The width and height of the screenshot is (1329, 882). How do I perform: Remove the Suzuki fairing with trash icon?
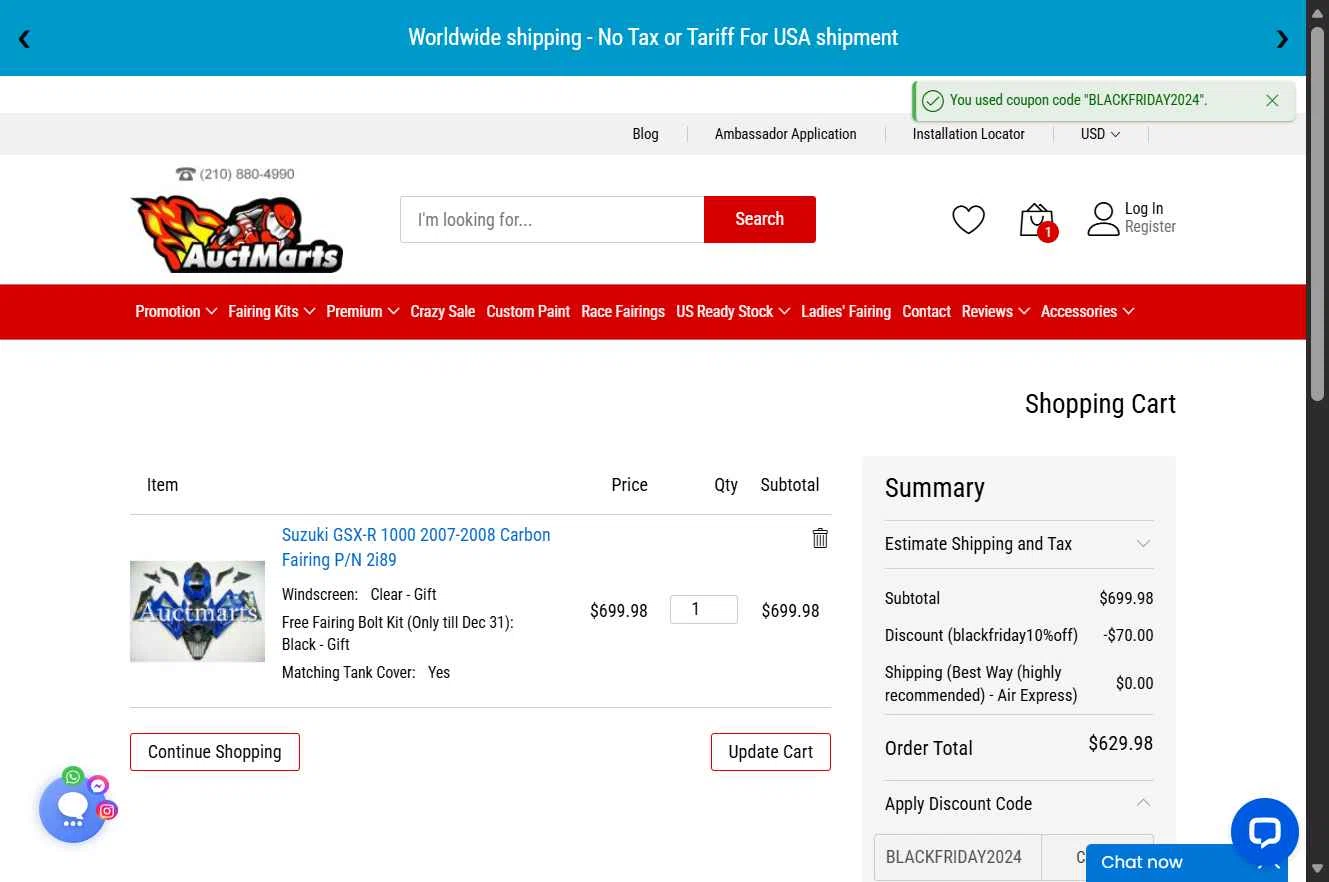820,538
